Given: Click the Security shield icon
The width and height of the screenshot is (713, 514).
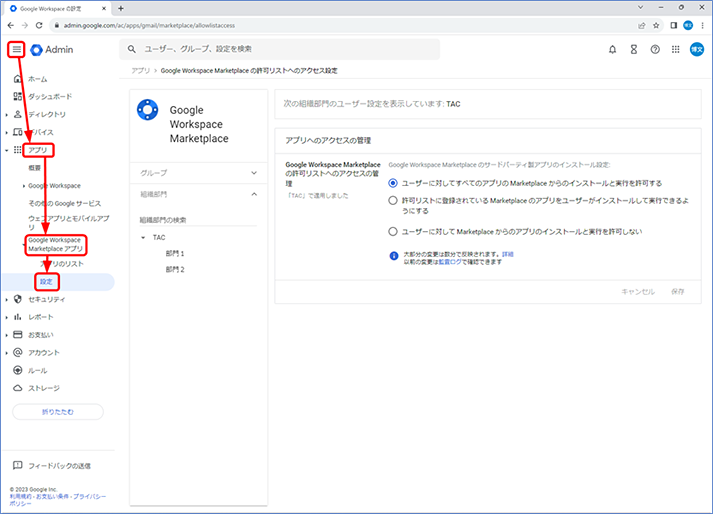Looking at the screenshot, I should pyautogui.click(x=18, y=299).
